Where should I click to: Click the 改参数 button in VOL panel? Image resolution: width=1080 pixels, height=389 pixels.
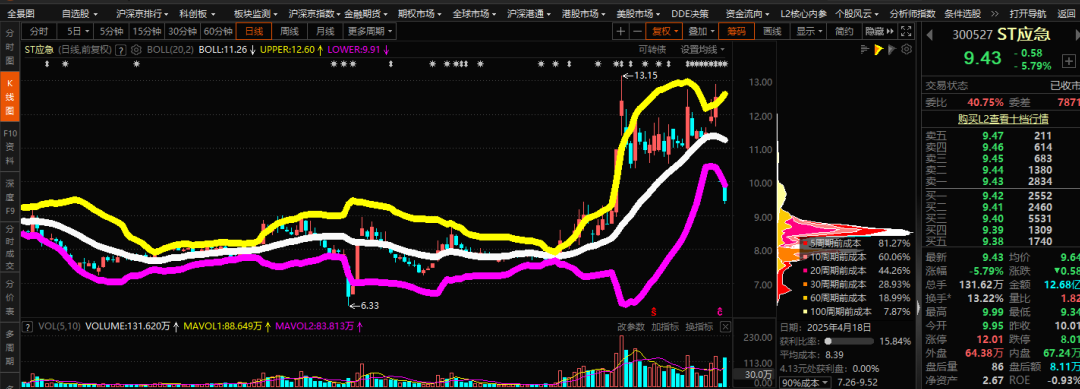(x=631, y=327)
